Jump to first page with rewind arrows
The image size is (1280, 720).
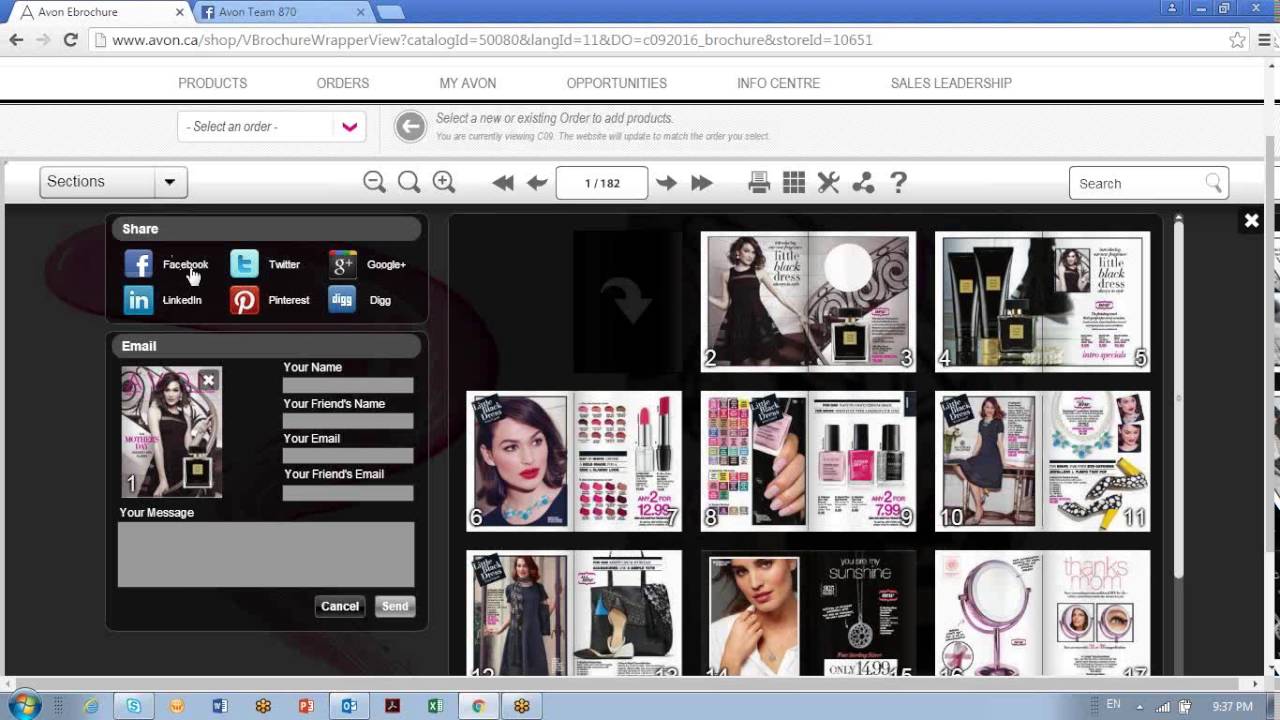[x=503, y=183]
